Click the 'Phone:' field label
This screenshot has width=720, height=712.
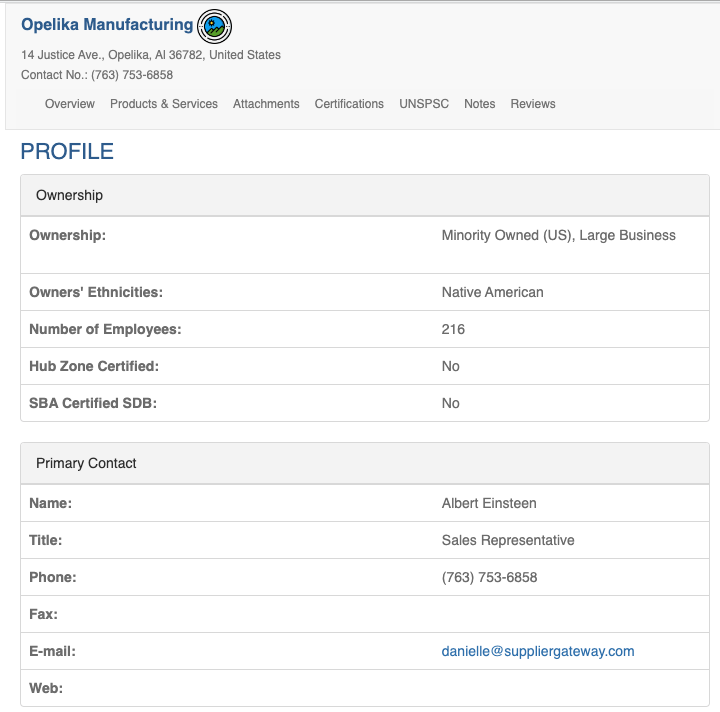point(53,577)
